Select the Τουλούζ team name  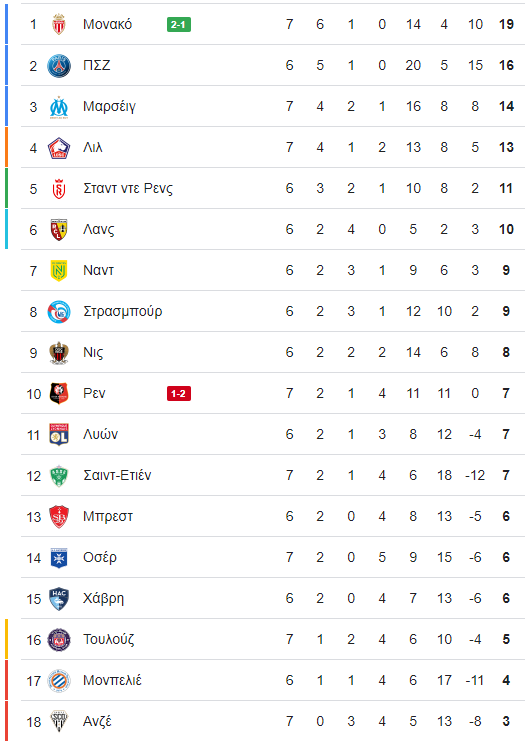click(109, 639)
